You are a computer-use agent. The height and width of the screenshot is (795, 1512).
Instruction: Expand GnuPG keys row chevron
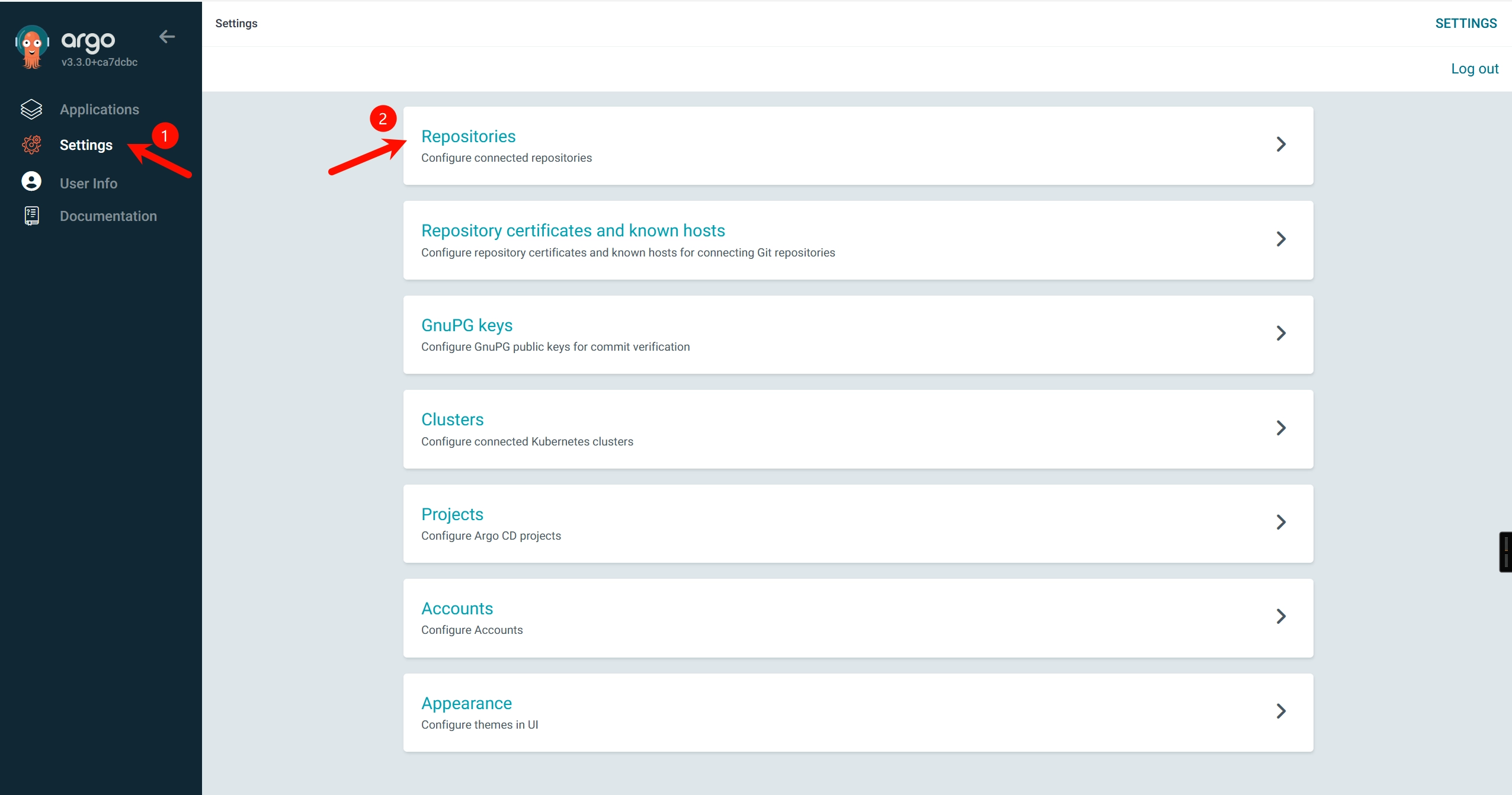tap(1281, 334)
